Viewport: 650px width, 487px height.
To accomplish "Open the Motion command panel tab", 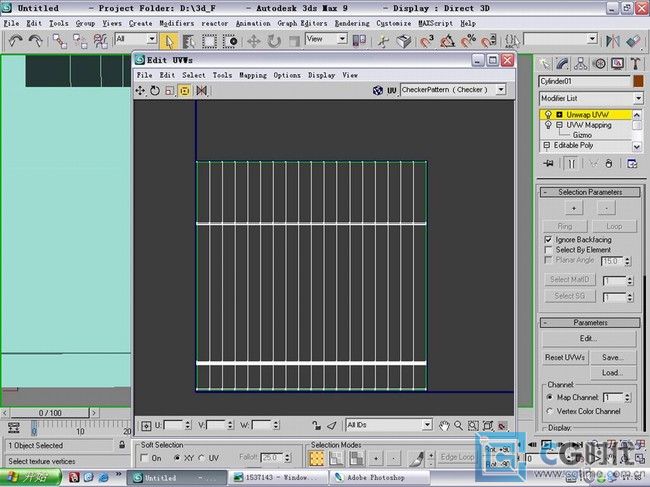I will 599,63.
